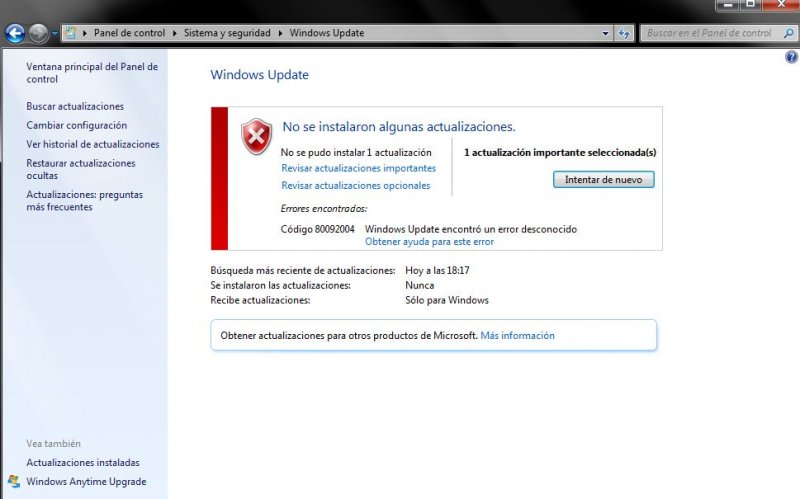800x499 pixels.
Task: Click 'Revisar actualizaciones importantes'
Action: [x=359, y=168]
